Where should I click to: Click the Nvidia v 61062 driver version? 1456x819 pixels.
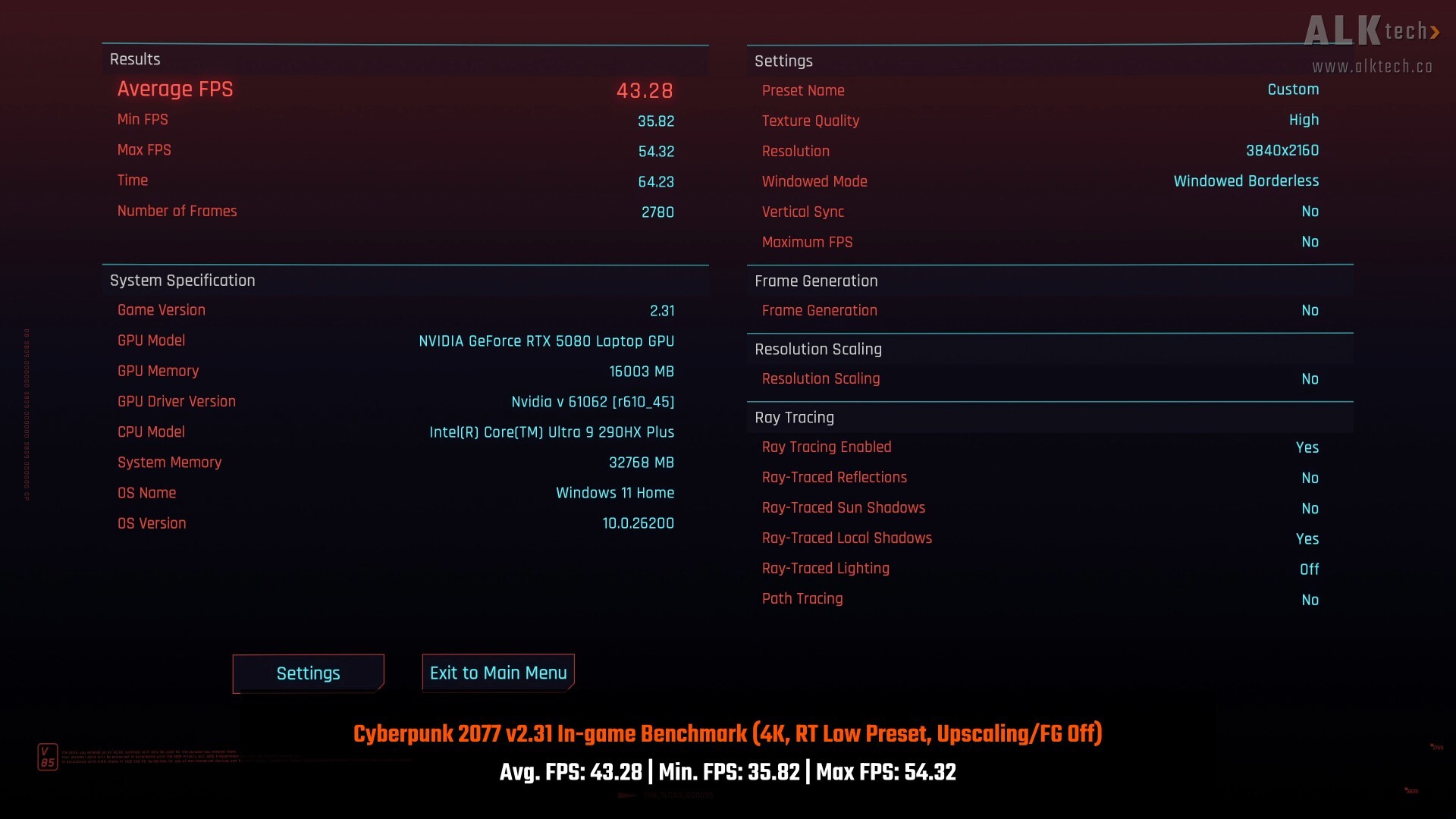click(592, 402)
